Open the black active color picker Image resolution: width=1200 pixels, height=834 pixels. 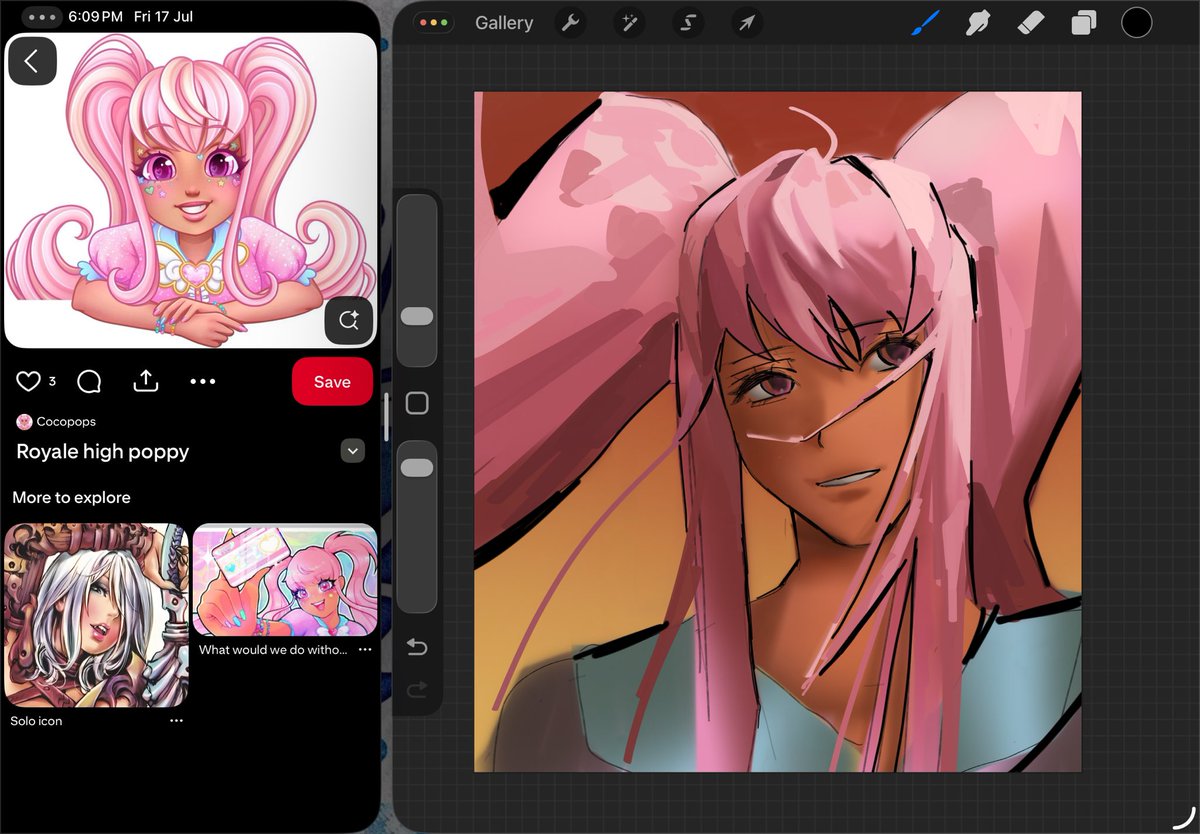pos(1137,22)
